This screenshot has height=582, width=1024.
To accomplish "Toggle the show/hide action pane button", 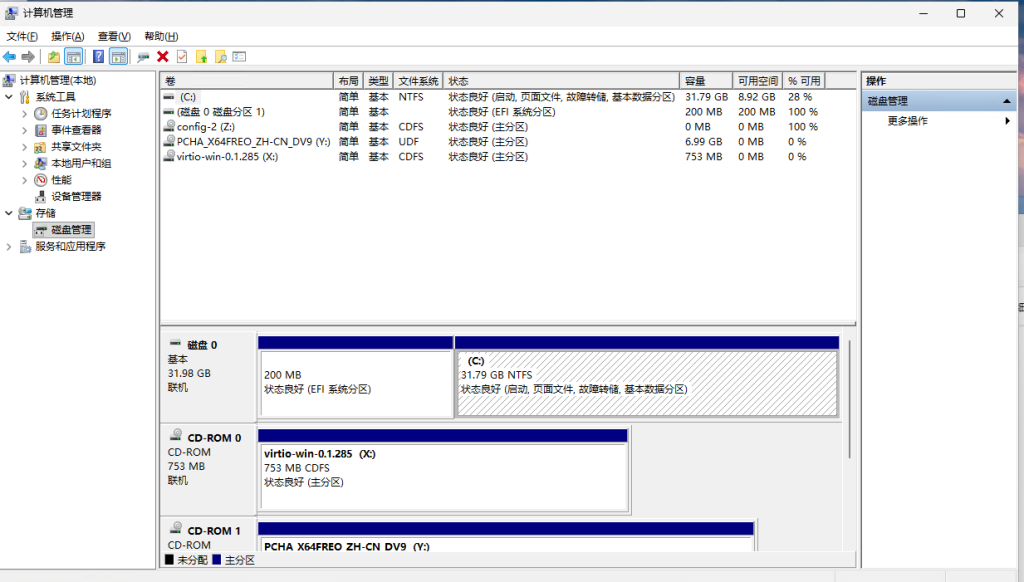I will coord(118,57).
